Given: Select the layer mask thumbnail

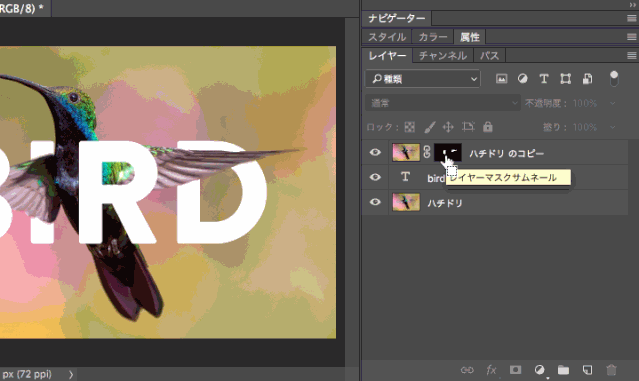Looking at the screenshot, I should pyautogui.click(x=448, y=152).
